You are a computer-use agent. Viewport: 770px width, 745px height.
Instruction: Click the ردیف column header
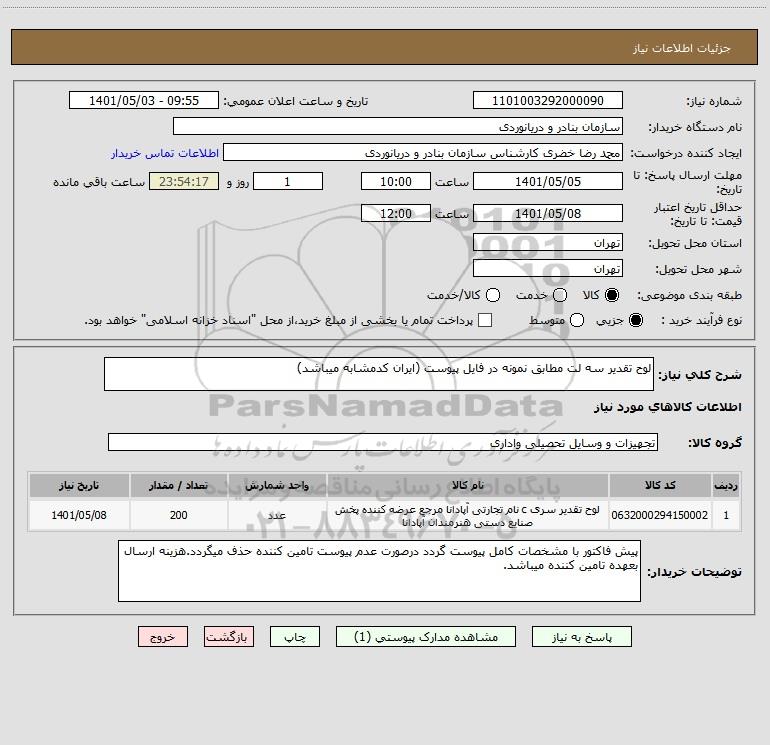(x=726, y=485)
